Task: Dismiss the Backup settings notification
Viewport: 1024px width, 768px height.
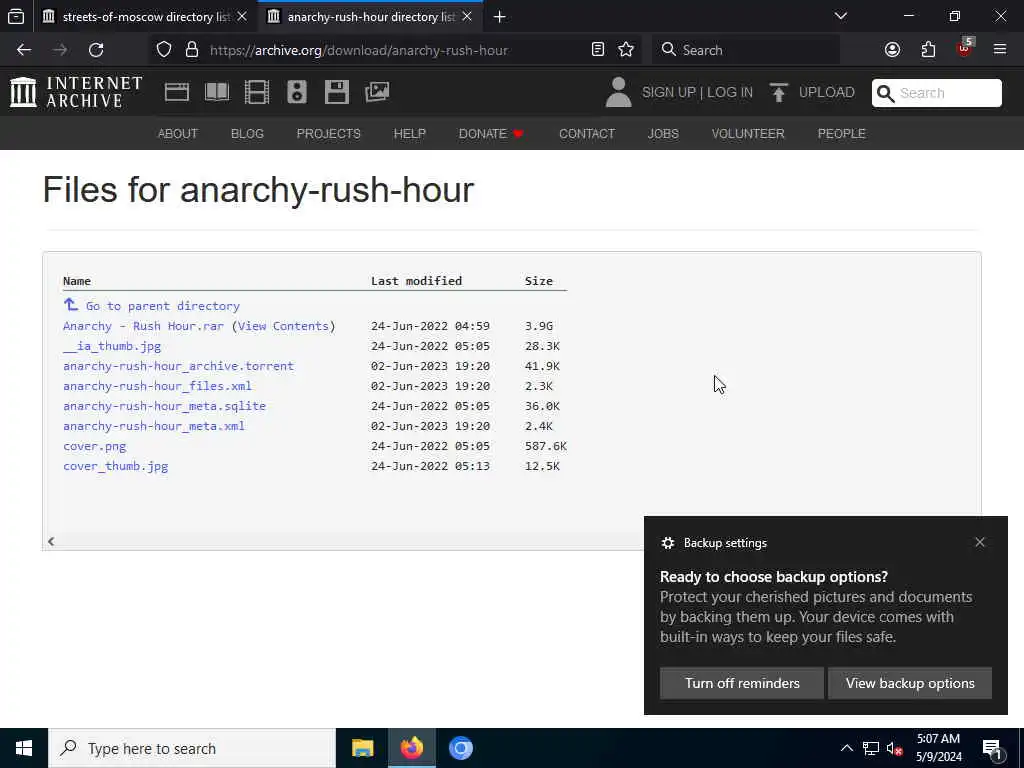Action: point(980,542)
